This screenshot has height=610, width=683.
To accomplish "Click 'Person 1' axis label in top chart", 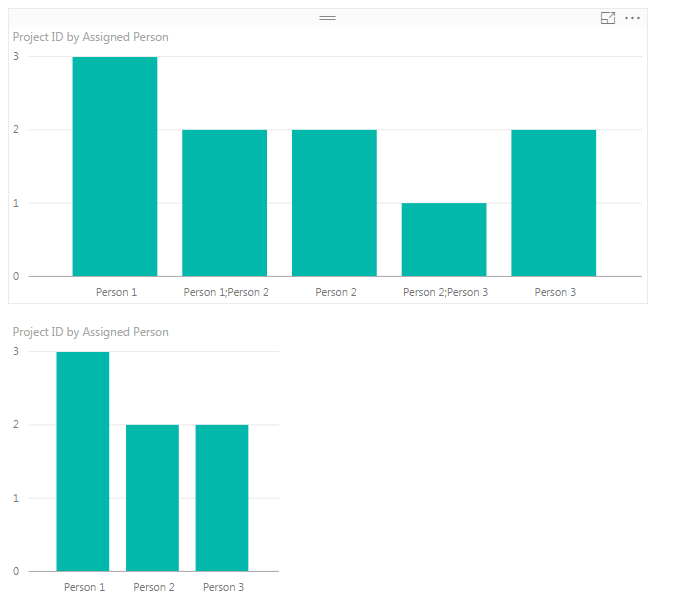I will coord(116,292).
